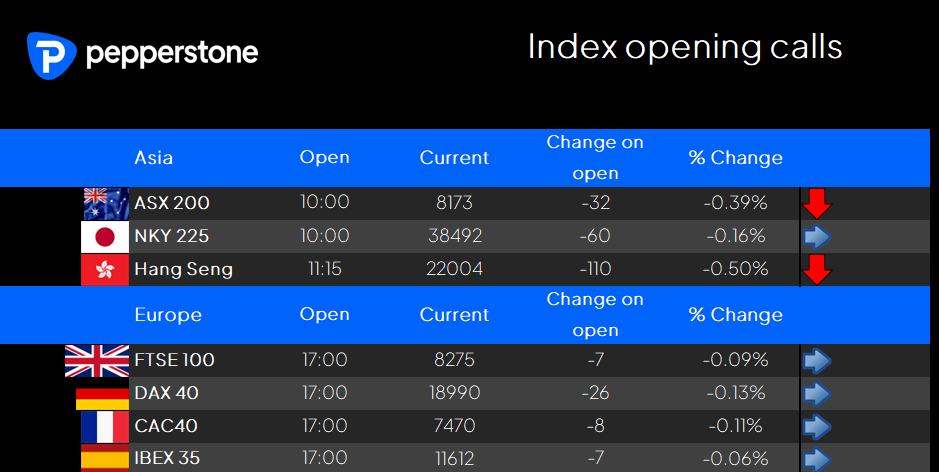
Task: Click the blue sideways arrow for NKY 225
Action: coord(817,237)
